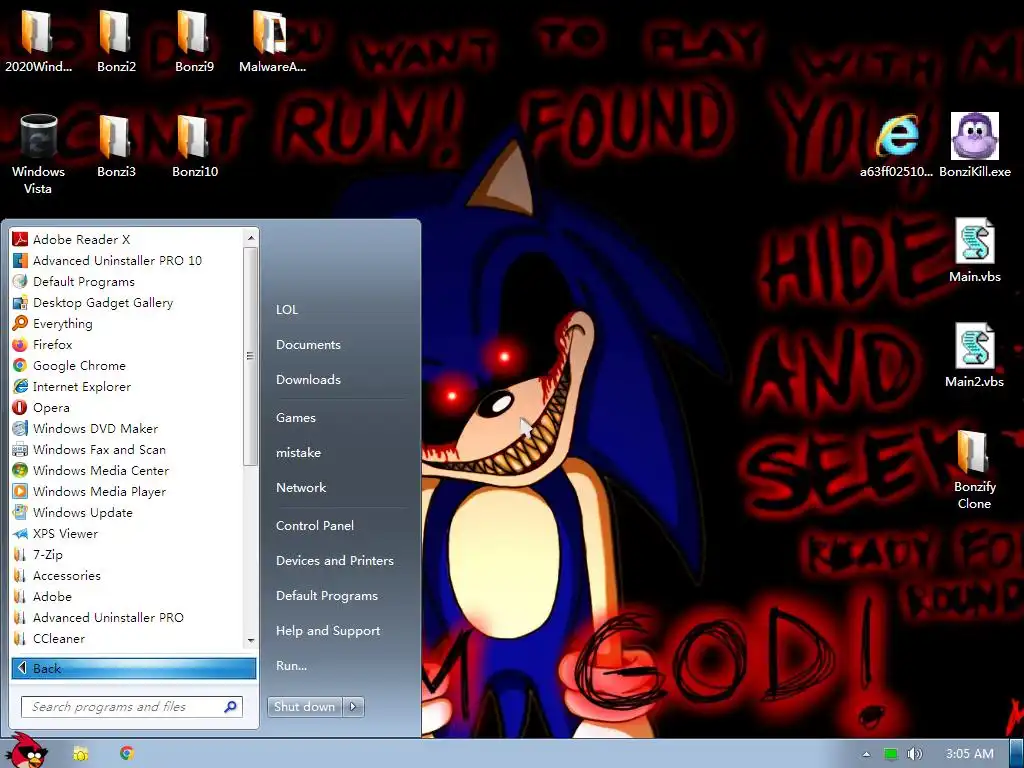This screenshot has width=1024, height=768.
Task: Open Internet Explorer from programs list
Action: [128, 387]
